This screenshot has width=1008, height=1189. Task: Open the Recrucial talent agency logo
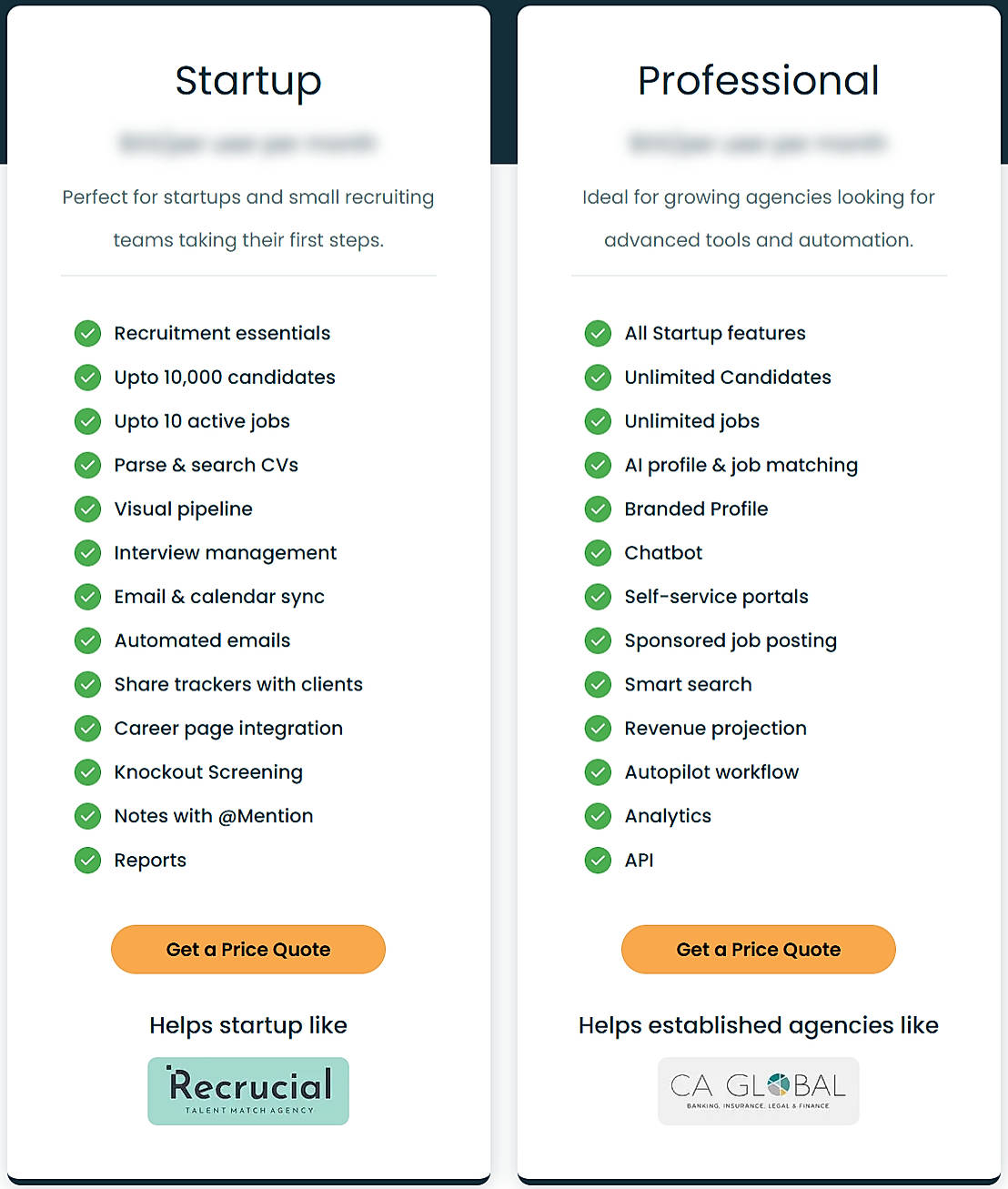point(248,1091)
